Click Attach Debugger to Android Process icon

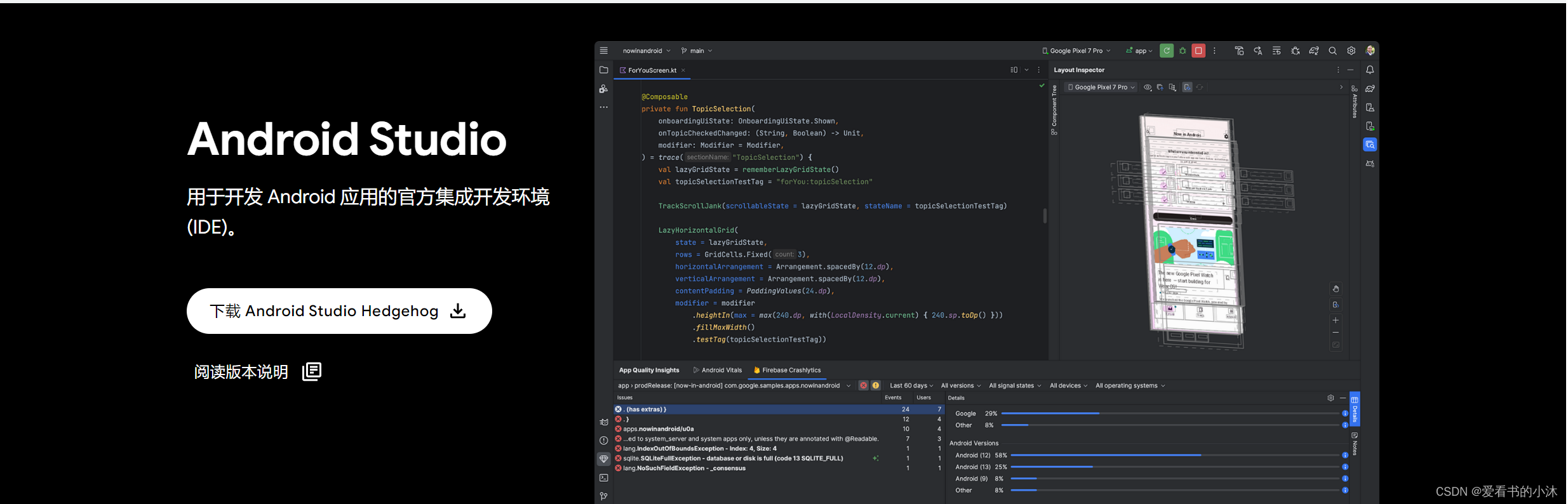pyautogui.click(x=1296, y=51)
